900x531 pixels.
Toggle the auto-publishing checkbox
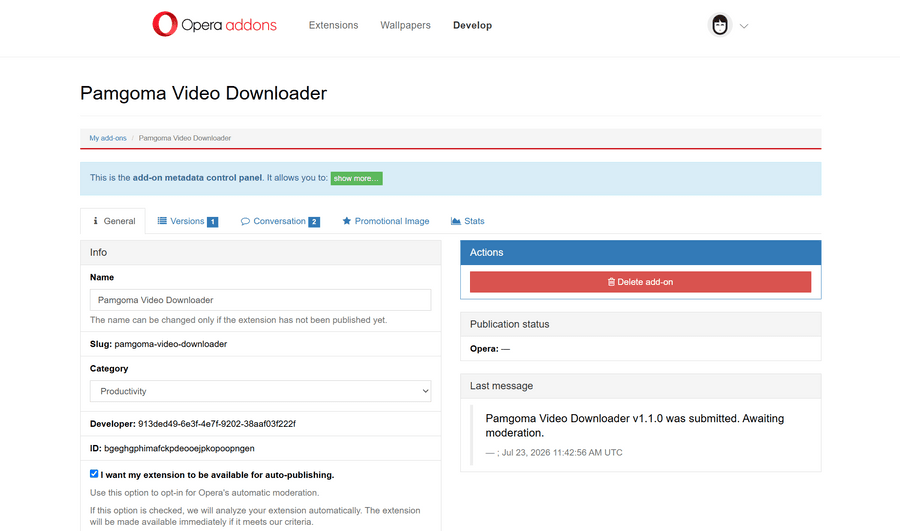coord(94,474)
